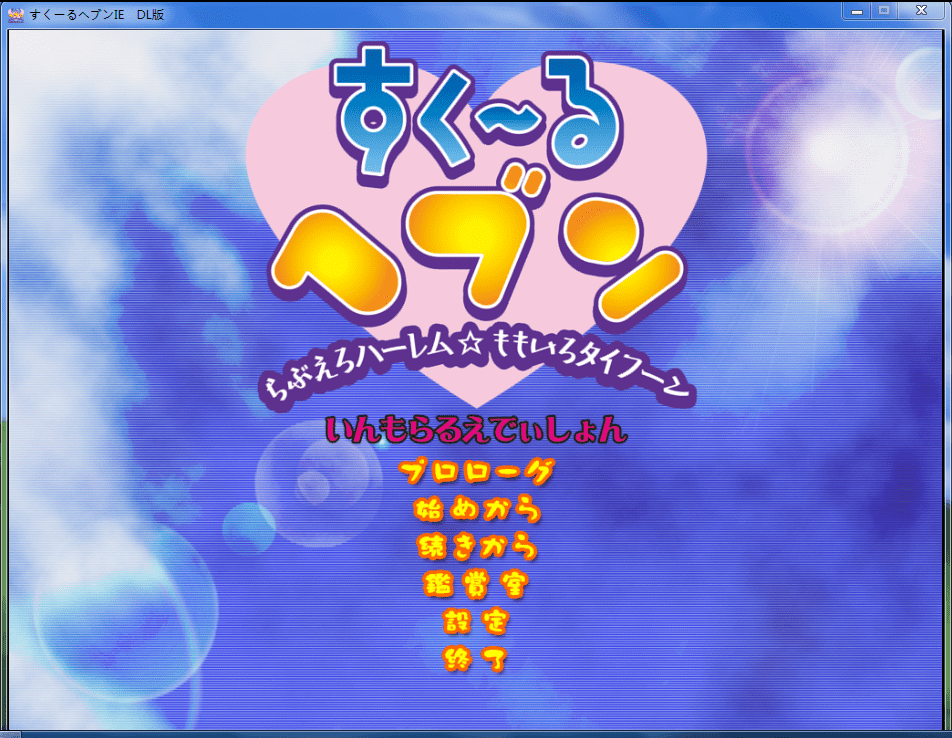Open the 設定 settings menu
952x738 pixels.
[x=476, y=622]
